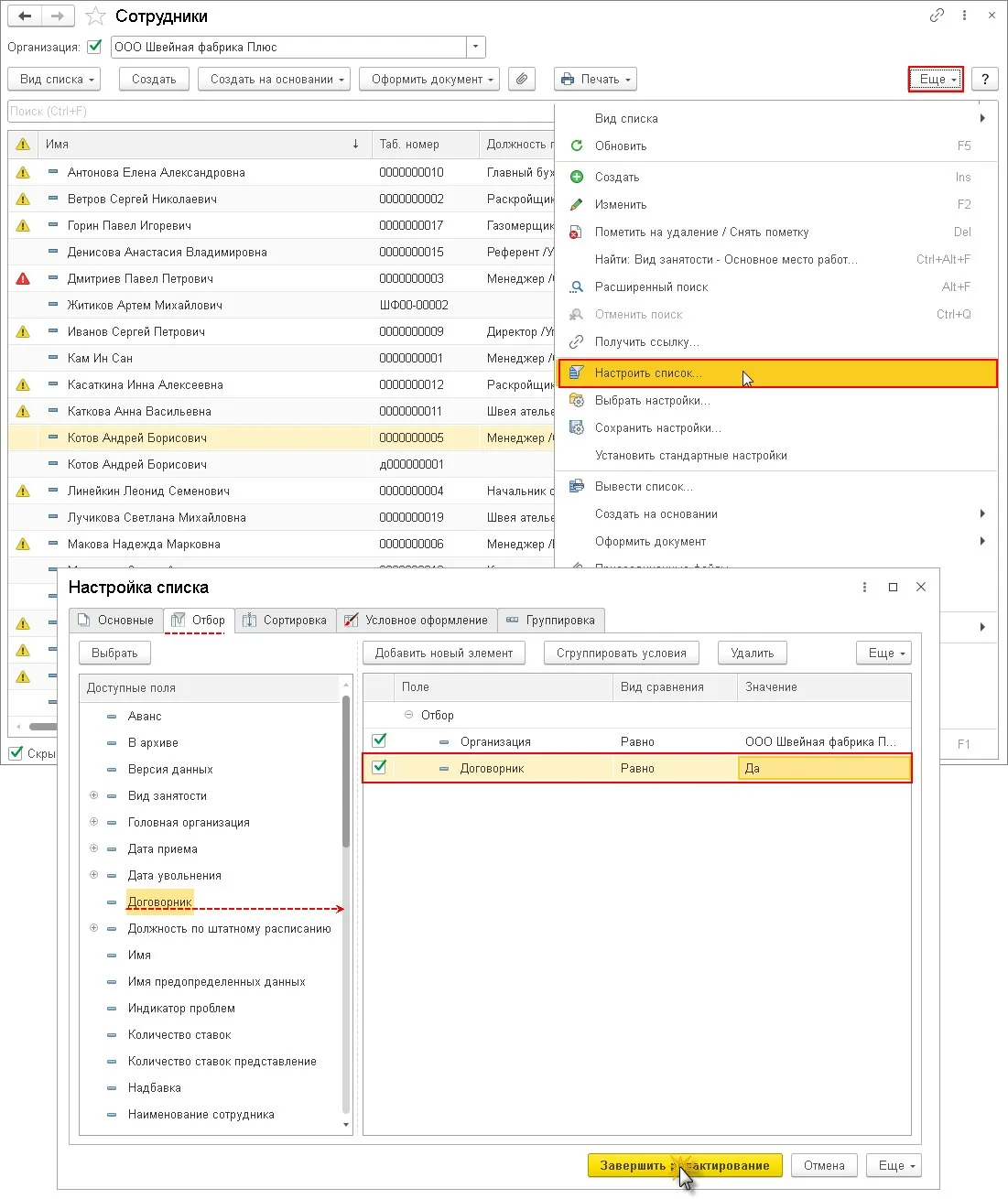Click the sort arrow in the Имя column header
Screen dimensions: 1008x1199
356,144
